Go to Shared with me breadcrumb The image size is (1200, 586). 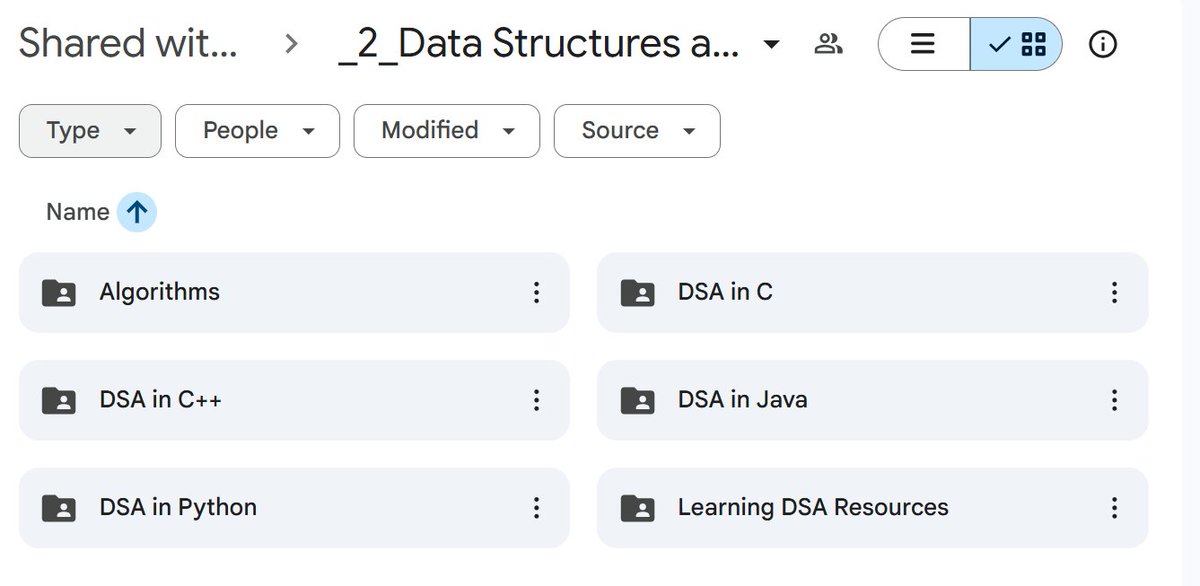[128, 44]
